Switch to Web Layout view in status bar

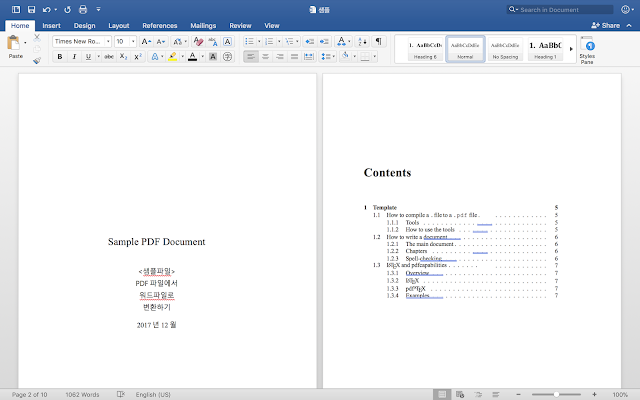(460, 394)
